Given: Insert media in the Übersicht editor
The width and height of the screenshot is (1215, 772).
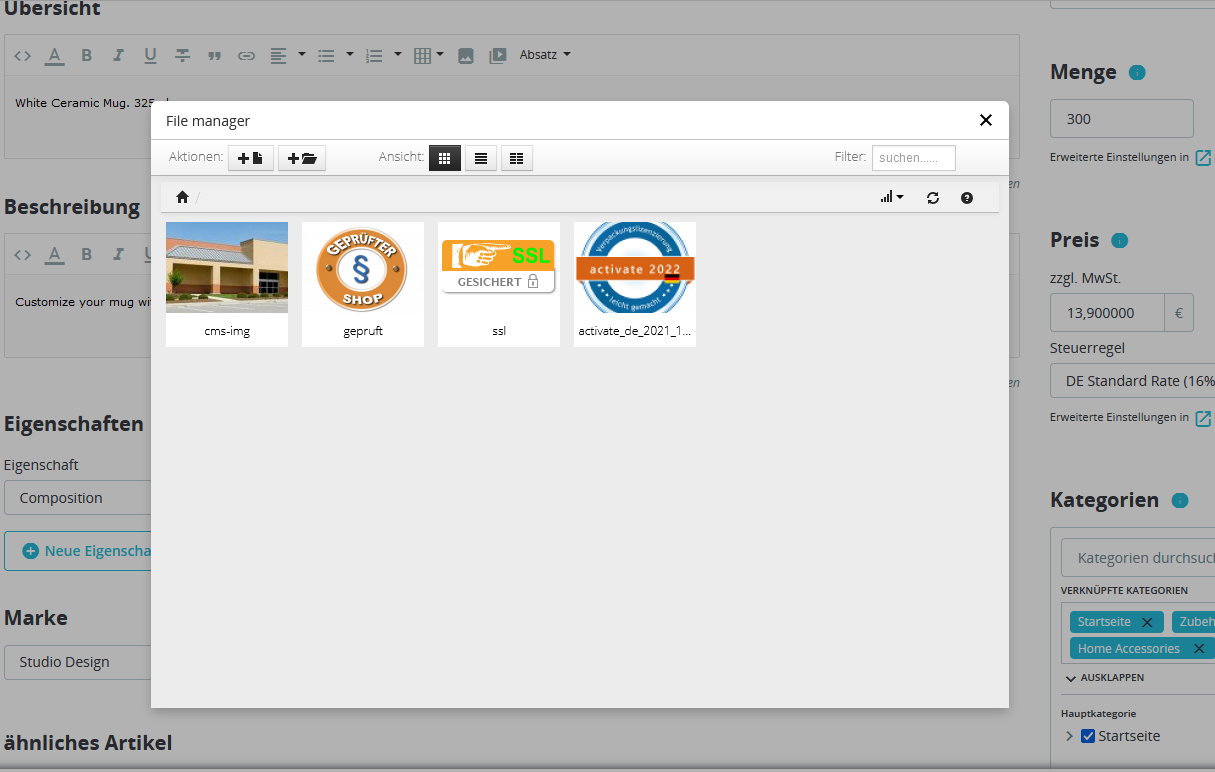Looking at the screenshot, I should click(x=497, y=55).
